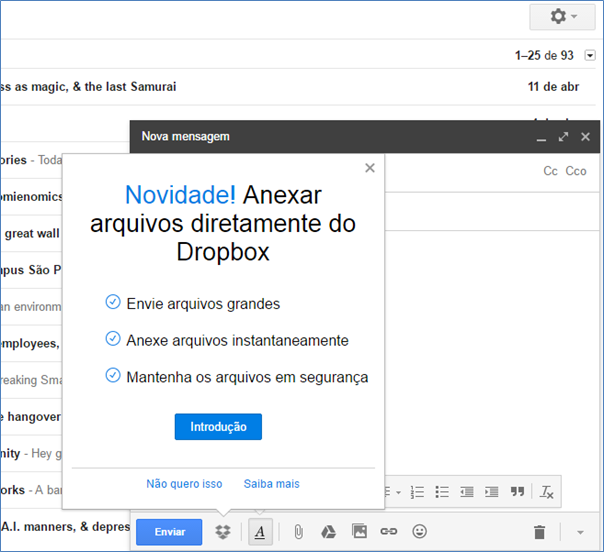The image size is (604, 552).
Task: Open the email about the last Samurai
Action: 298,87
